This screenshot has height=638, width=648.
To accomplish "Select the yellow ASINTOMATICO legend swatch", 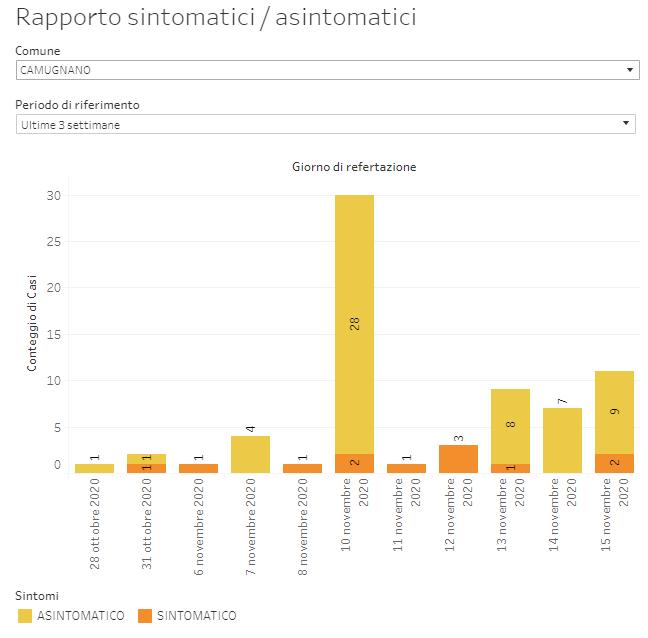I will (26, 616).
